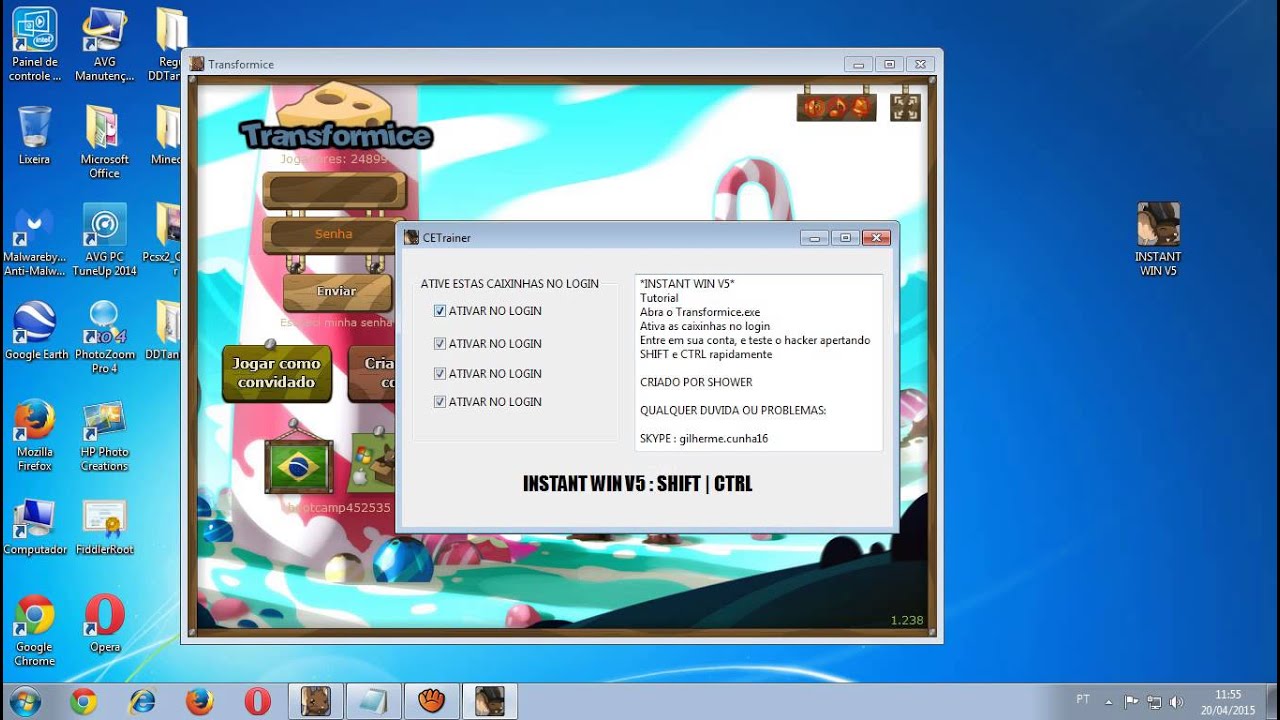The height and width of the screenshot is (720, 1280).
Task: Show hidden system tray icons
Action: (x=1110, y=701)
